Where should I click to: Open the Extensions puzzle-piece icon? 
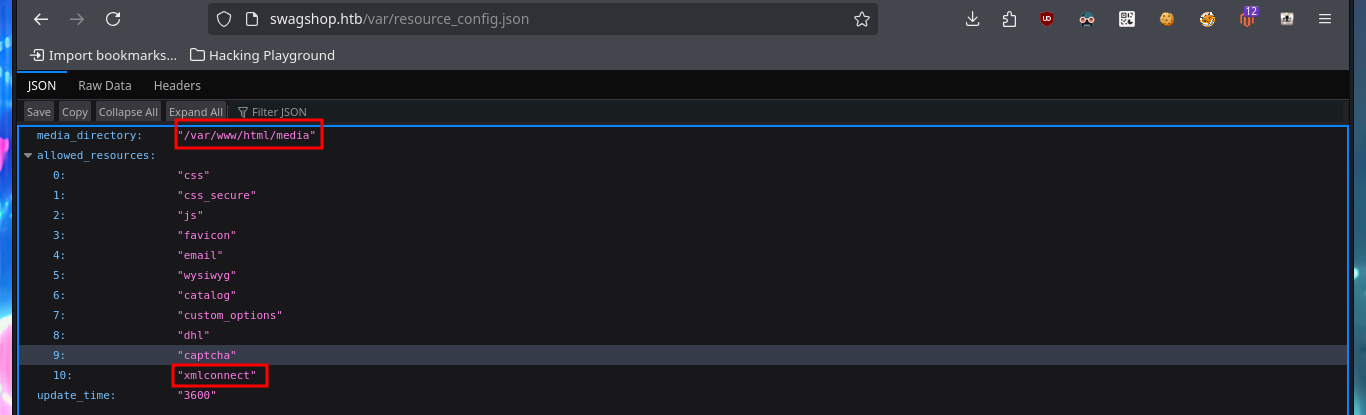(x=1009, y=19)
